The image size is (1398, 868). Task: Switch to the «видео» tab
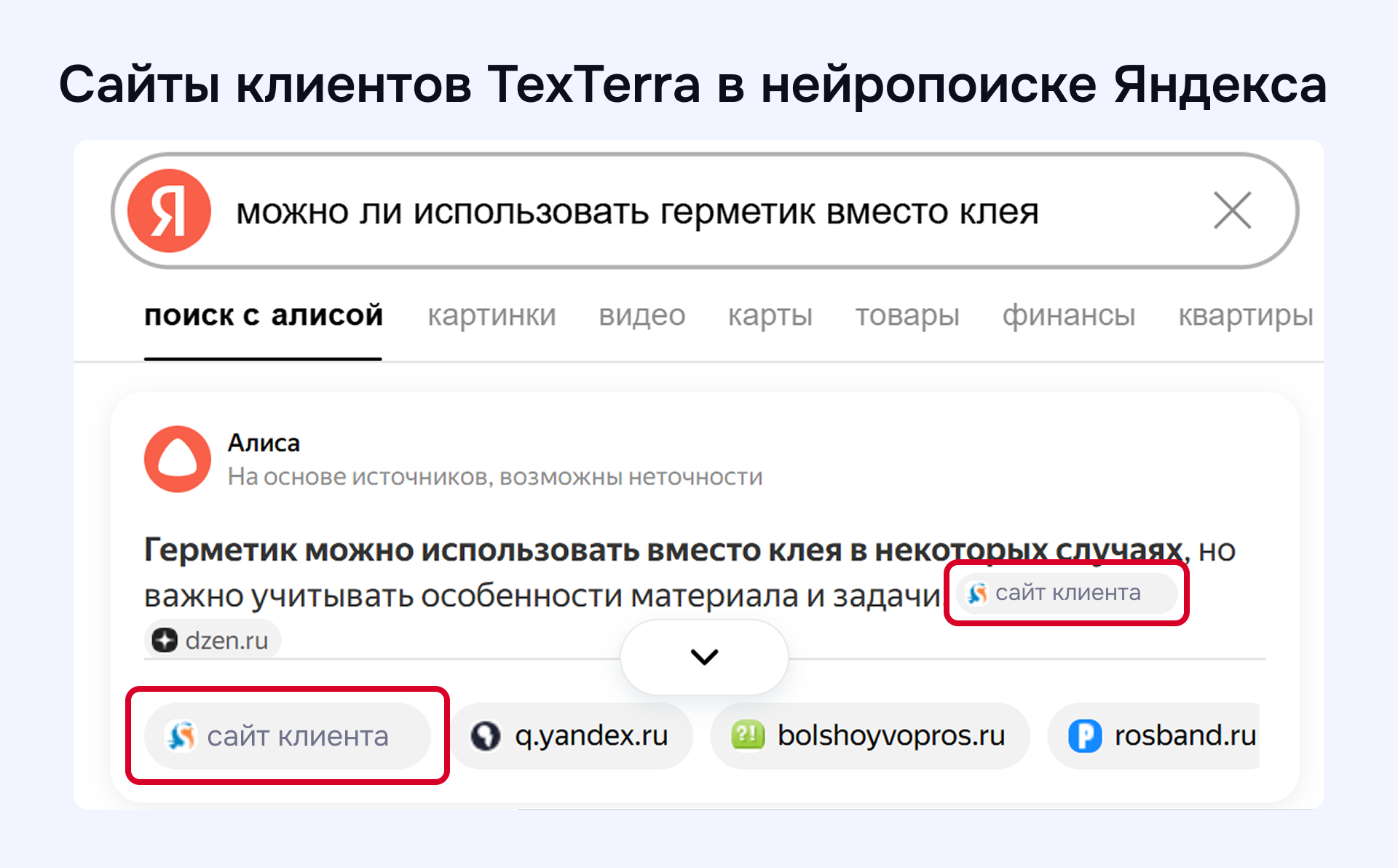click(x=641, y=315)
